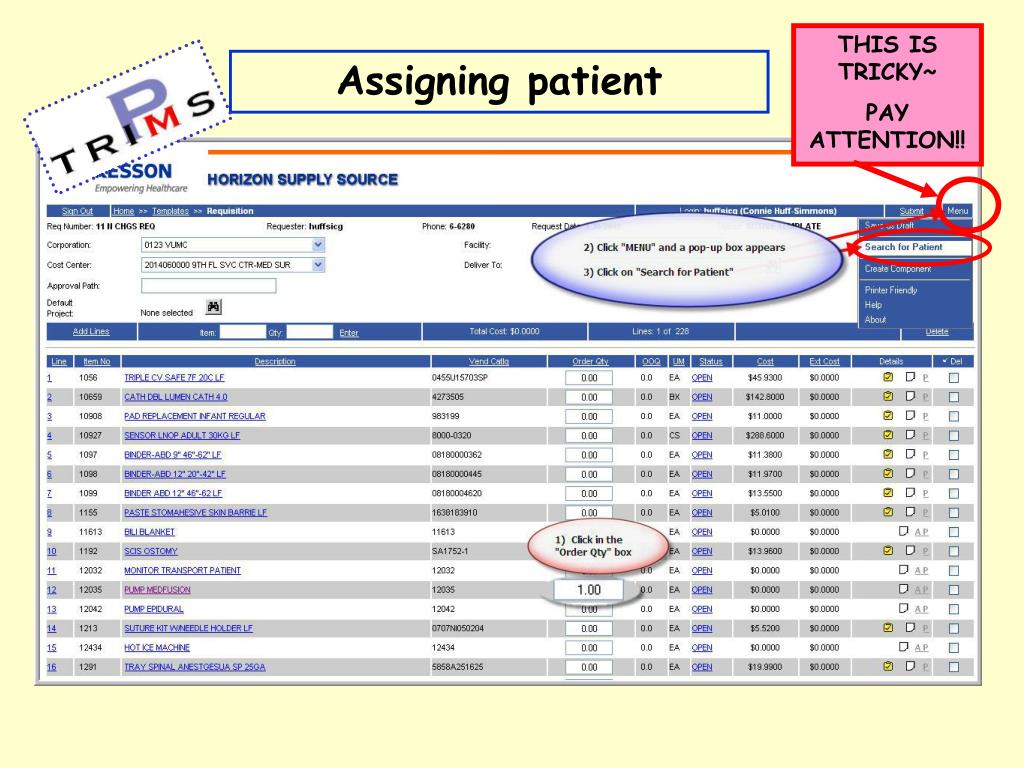Open yellow details icon for SUTURE KIT row
The width and height of the screenshot is (1024, 768).
pyautogui.click(x=888, y=628)
